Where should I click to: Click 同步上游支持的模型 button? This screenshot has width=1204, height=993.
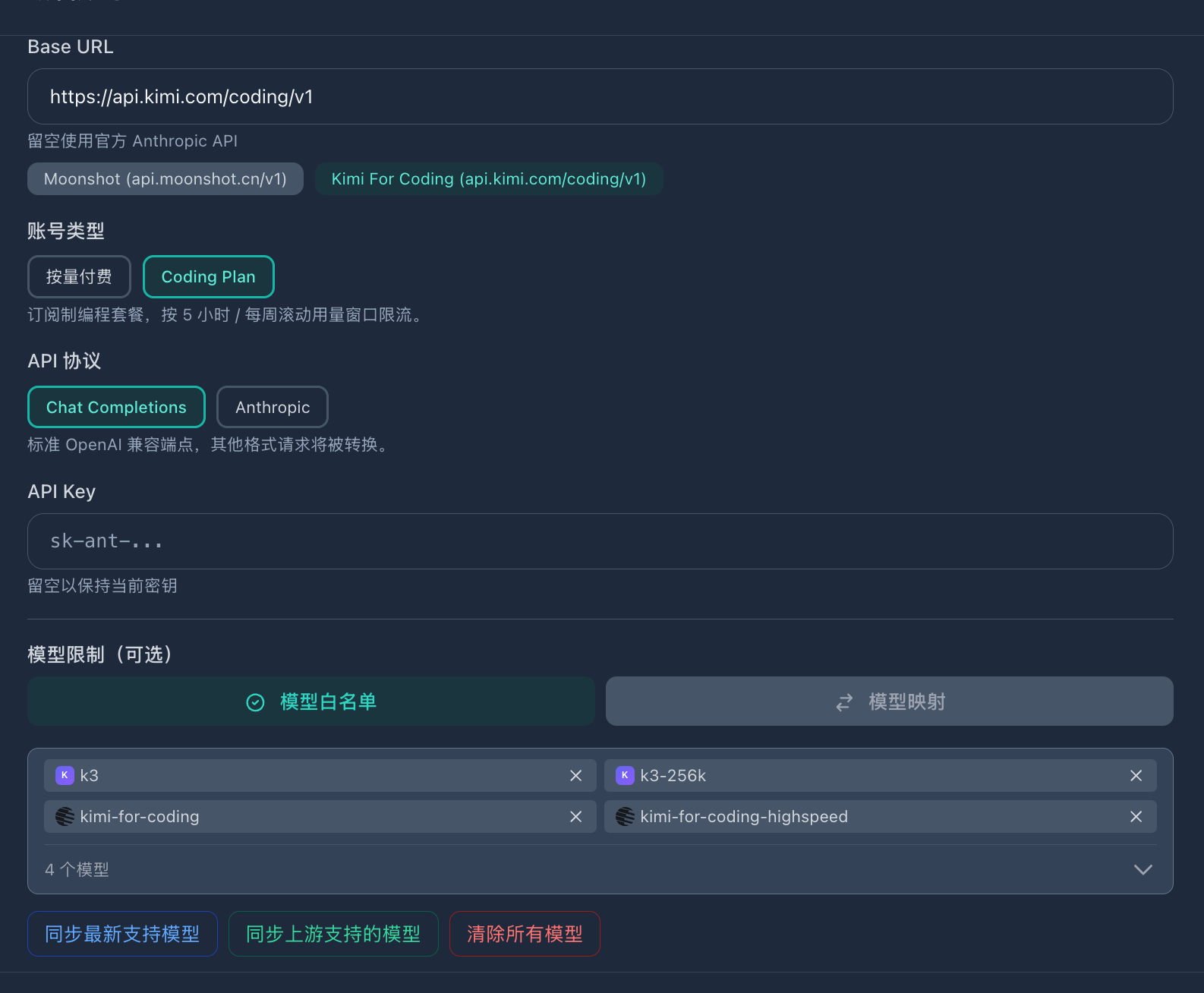coord(333,934)
